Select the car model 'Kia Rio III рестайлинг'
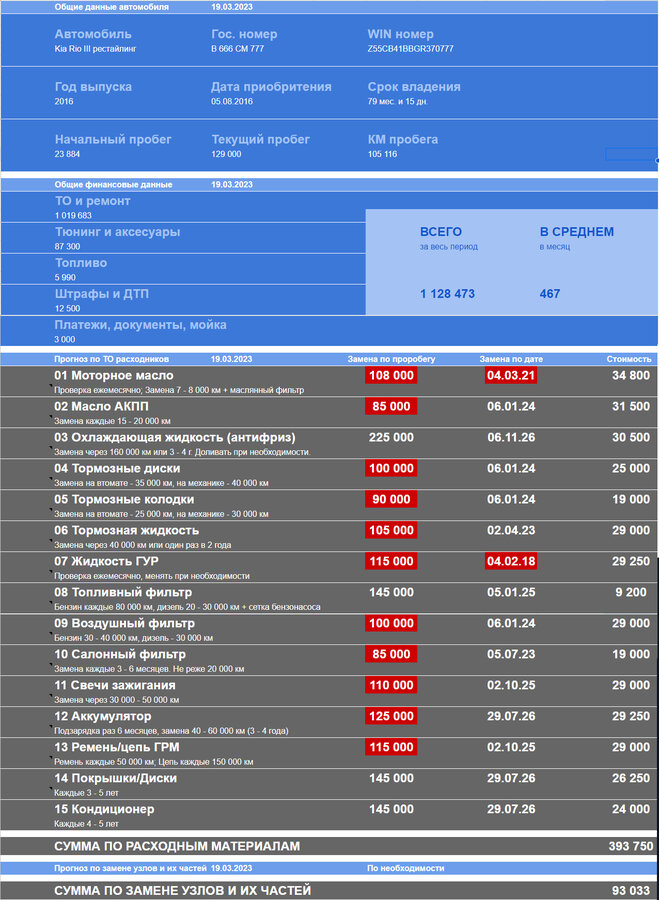 click(95, 49)
